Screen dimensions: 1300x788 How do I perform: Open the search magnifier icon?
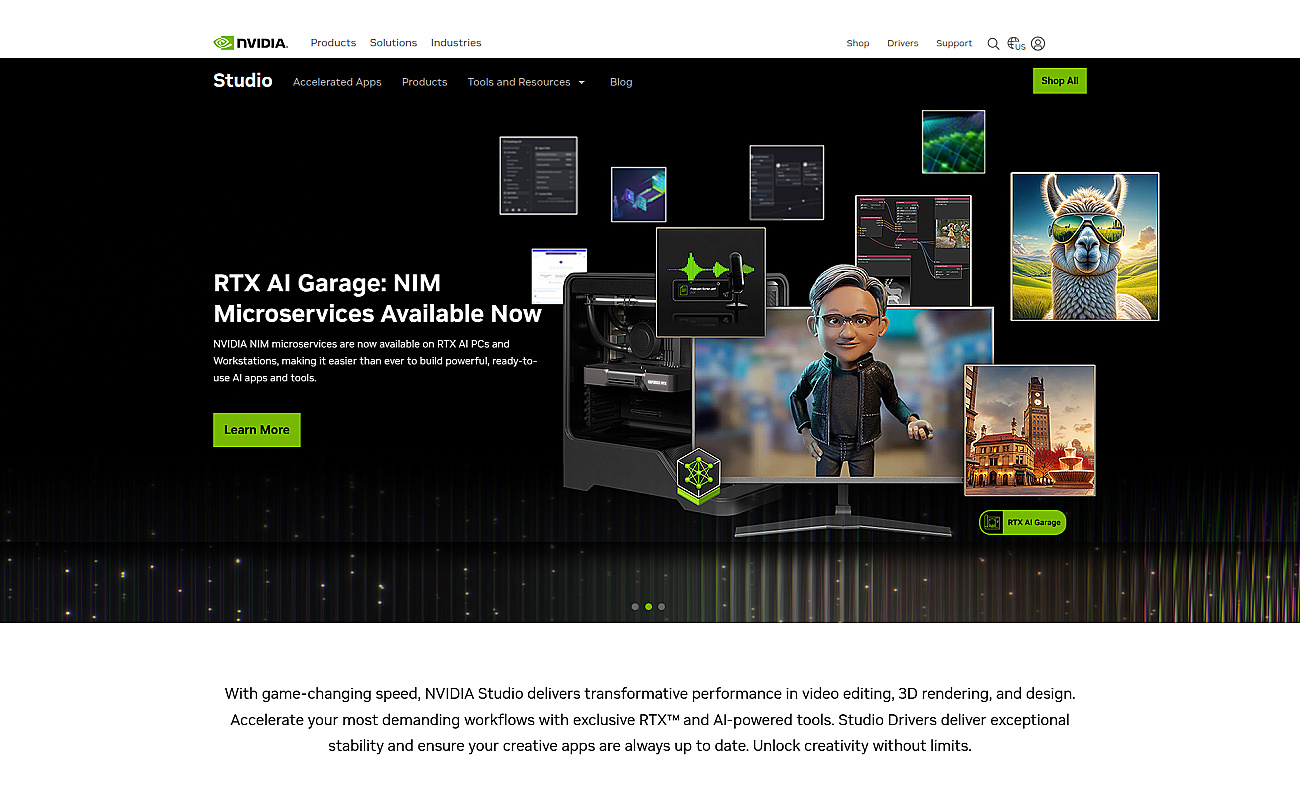tap(993, 43)
